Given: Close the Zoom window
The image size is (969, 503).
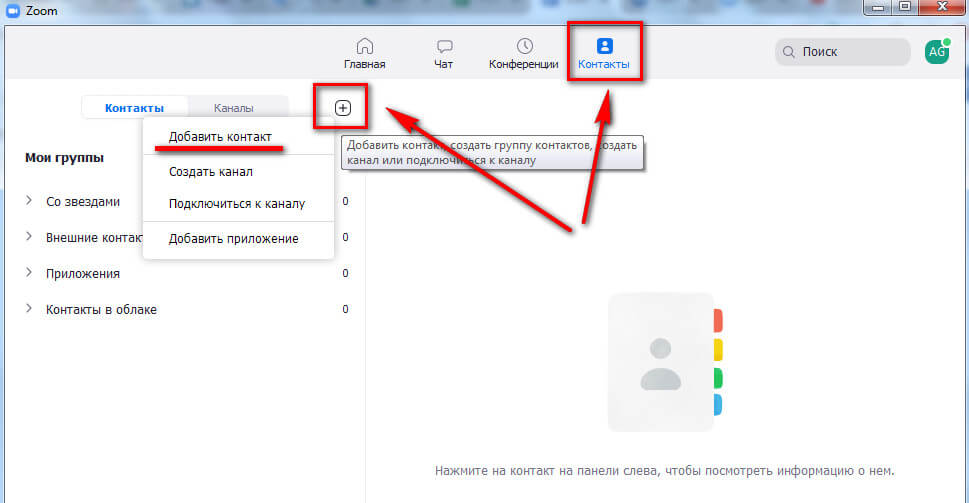Looking at the screenshot, I should coord(943,7).
